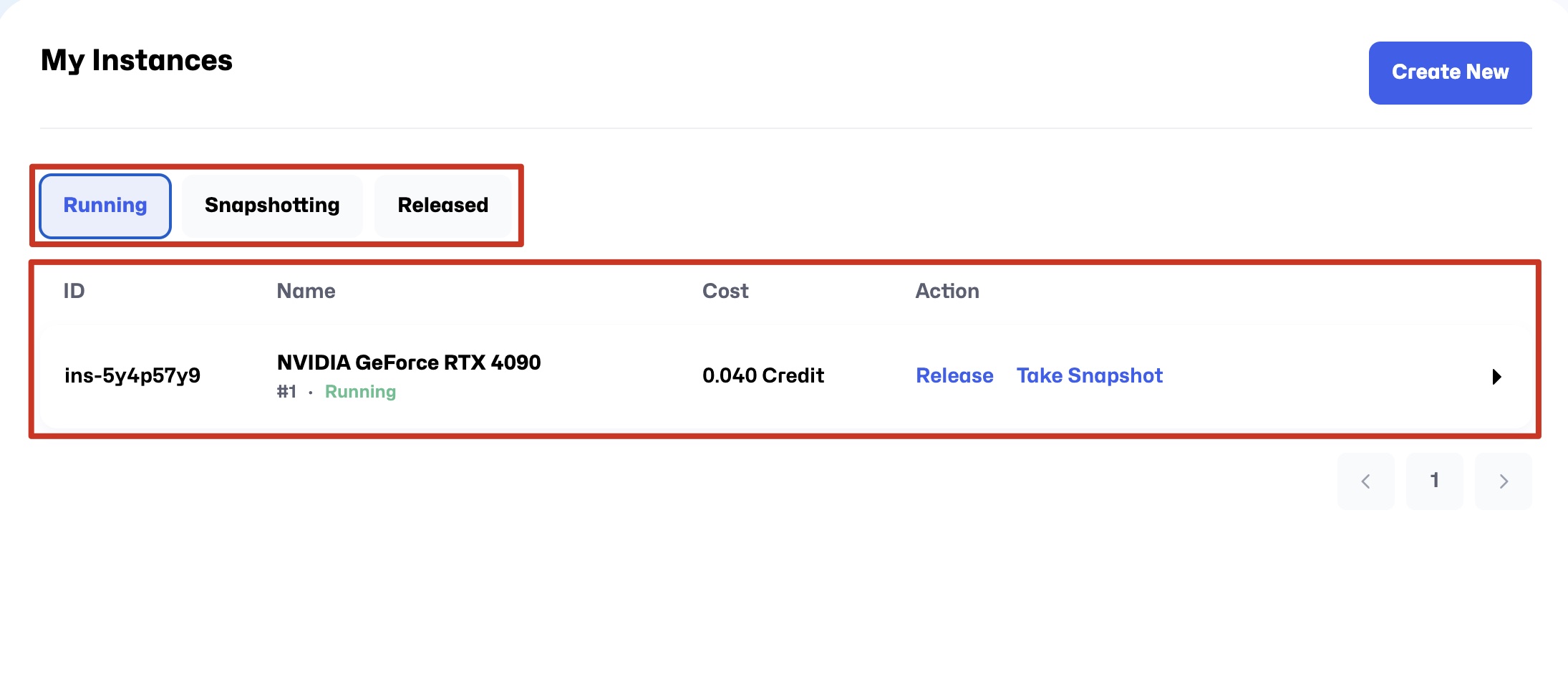This screenshot has height=682, width=1568.
Task: Select the instance ID ins-5y4p57y9
Action: click(x=132, y=376)
